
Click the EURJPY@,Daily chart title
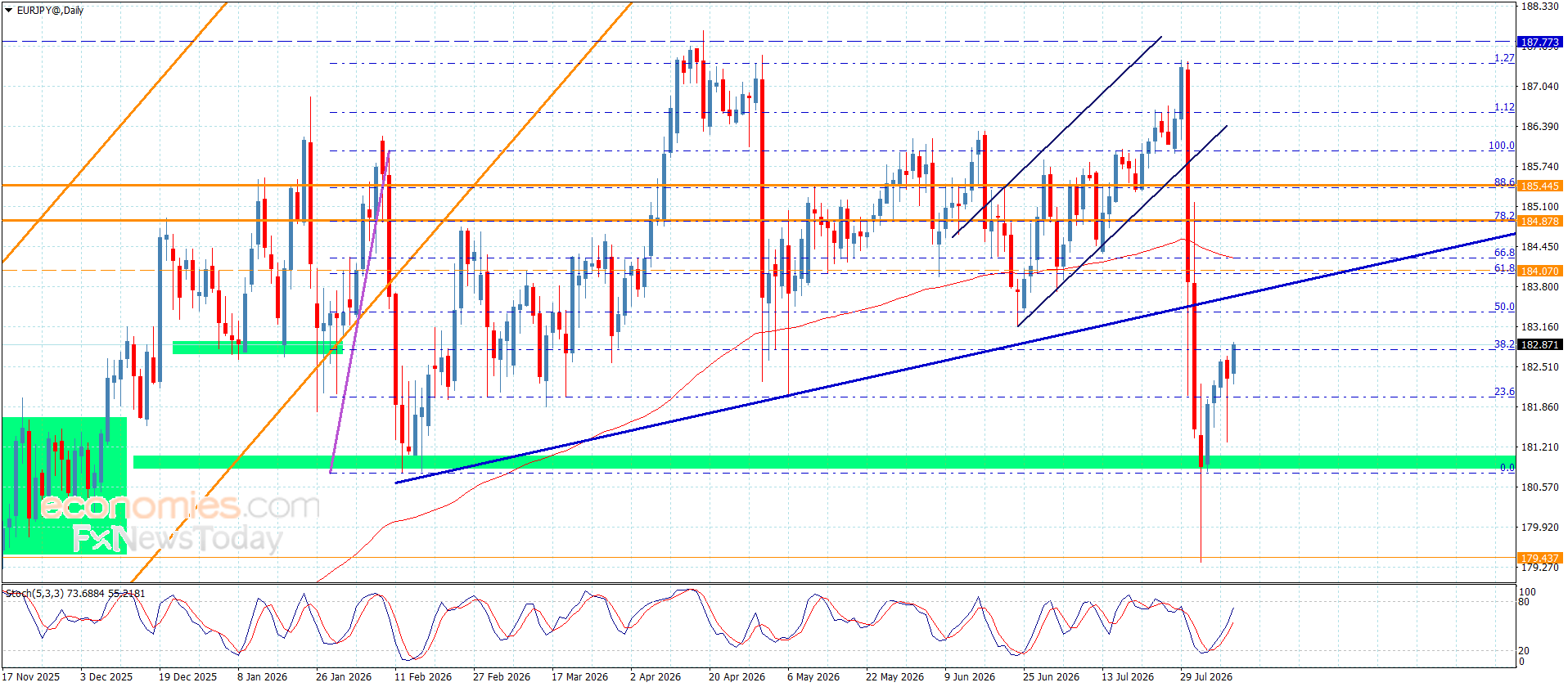50,11
